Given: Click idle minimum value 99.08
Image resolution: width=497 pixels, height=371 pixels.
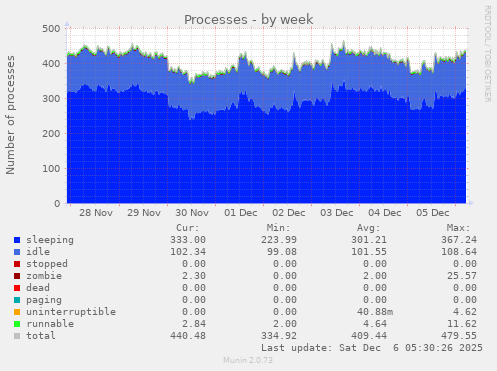Looking at the screenshot, I should click(x=282, y=252).
